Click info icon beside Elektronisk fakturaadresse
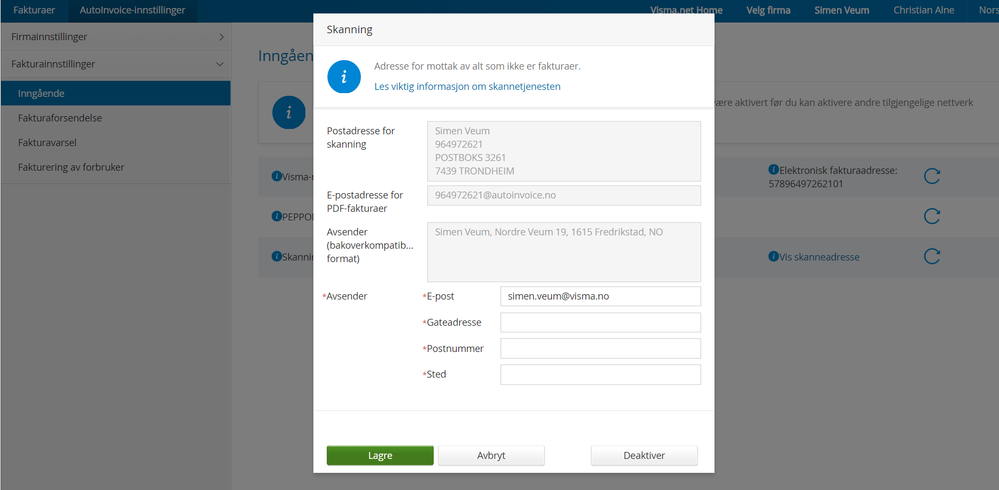Viewport: 999px width, 490px height. [x=773, y=169]
